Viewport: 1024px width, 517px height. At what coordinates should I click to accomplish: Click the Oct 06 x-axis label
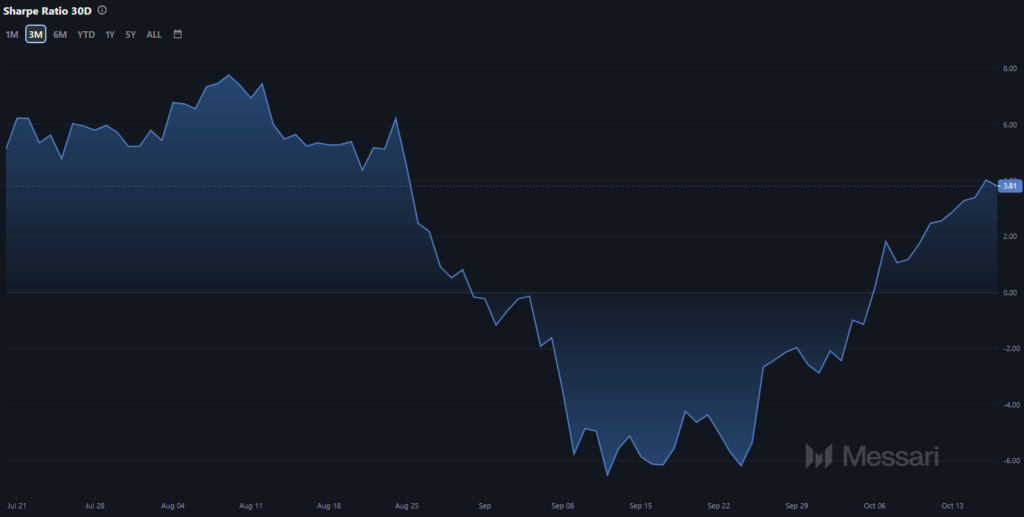874,506
